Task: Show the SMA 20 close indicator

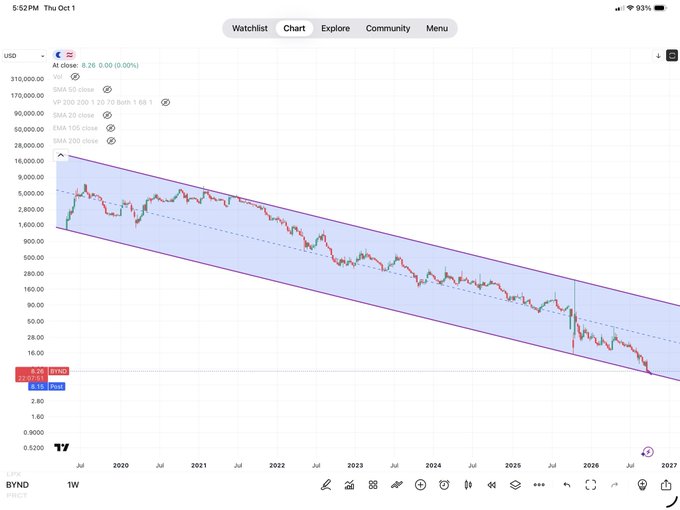Action: [x=107, y=115]
